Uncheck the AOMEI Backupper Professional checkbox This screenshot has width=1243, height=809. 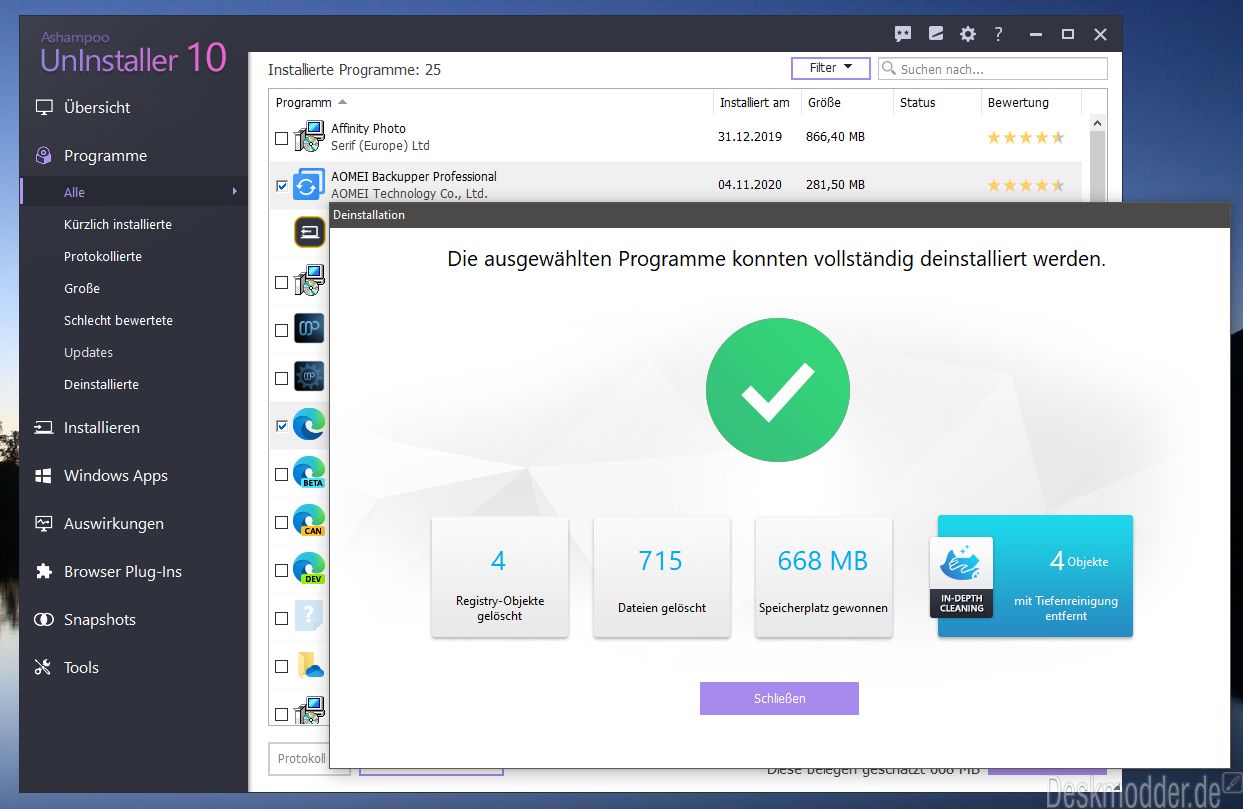pos(281,185)
